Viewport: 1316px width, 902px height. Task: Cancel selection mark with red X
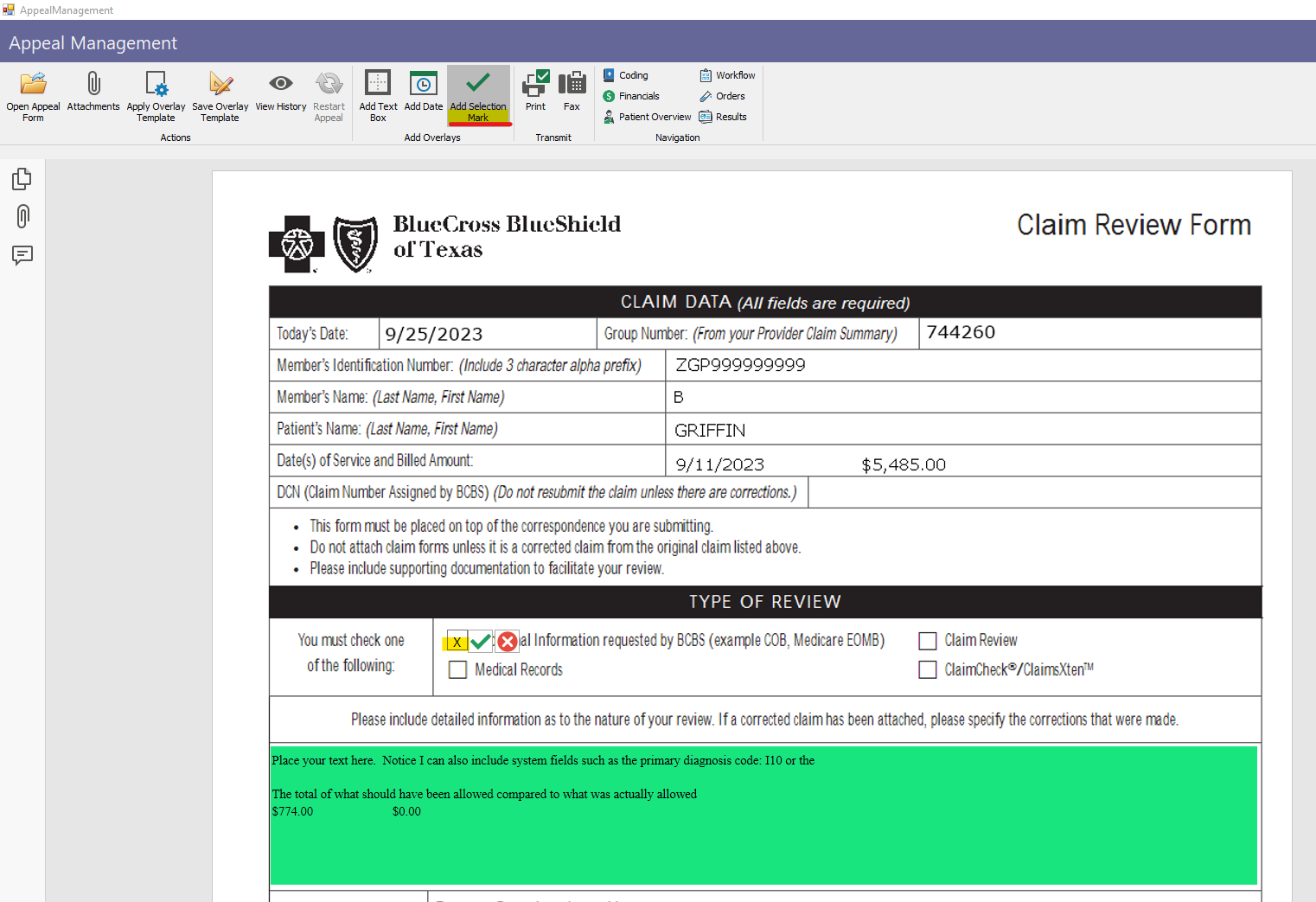click(508, 642)
